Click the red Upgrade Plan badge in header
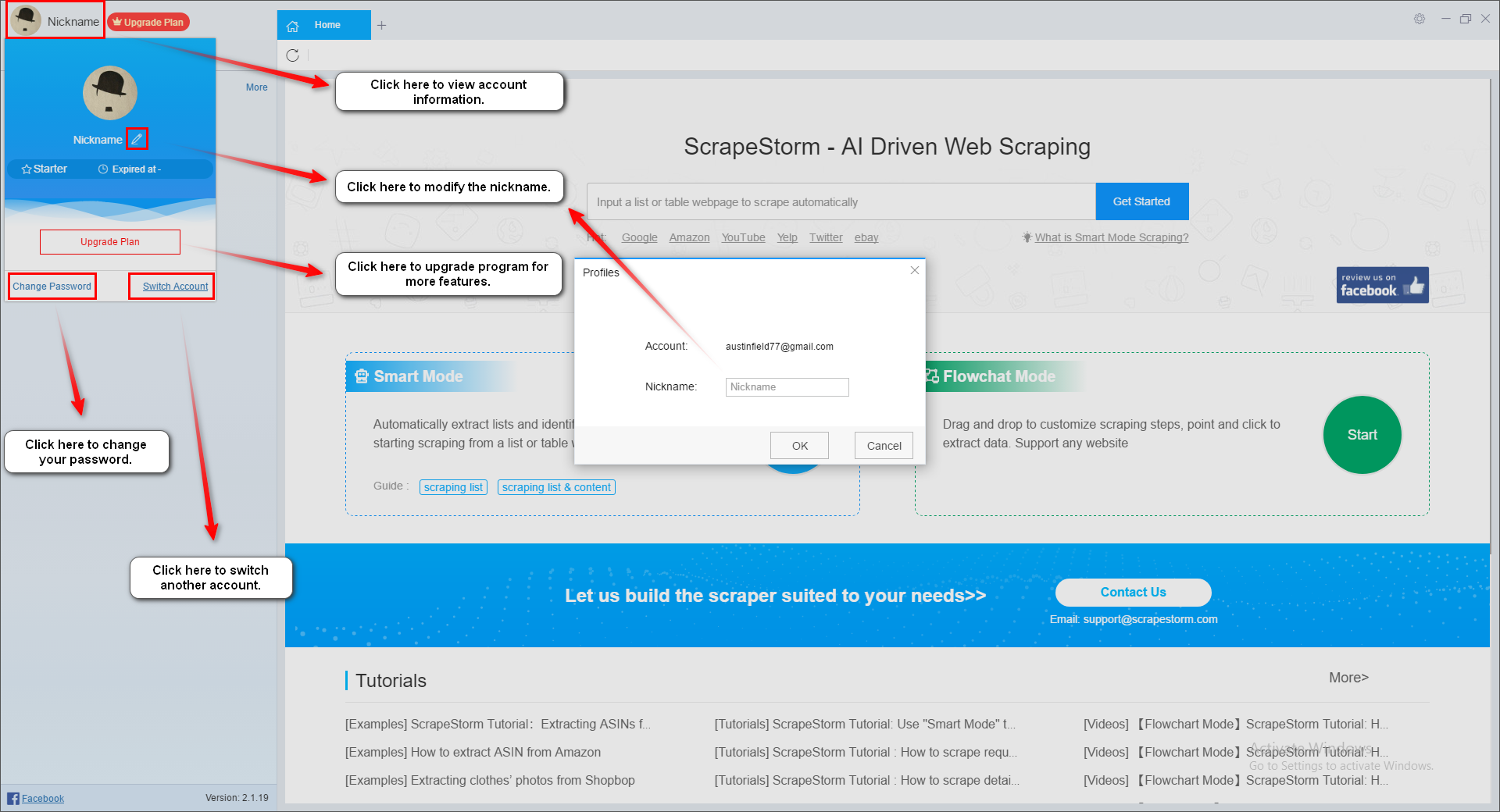Screen dimensions: 1500x812 click(148, 22)
